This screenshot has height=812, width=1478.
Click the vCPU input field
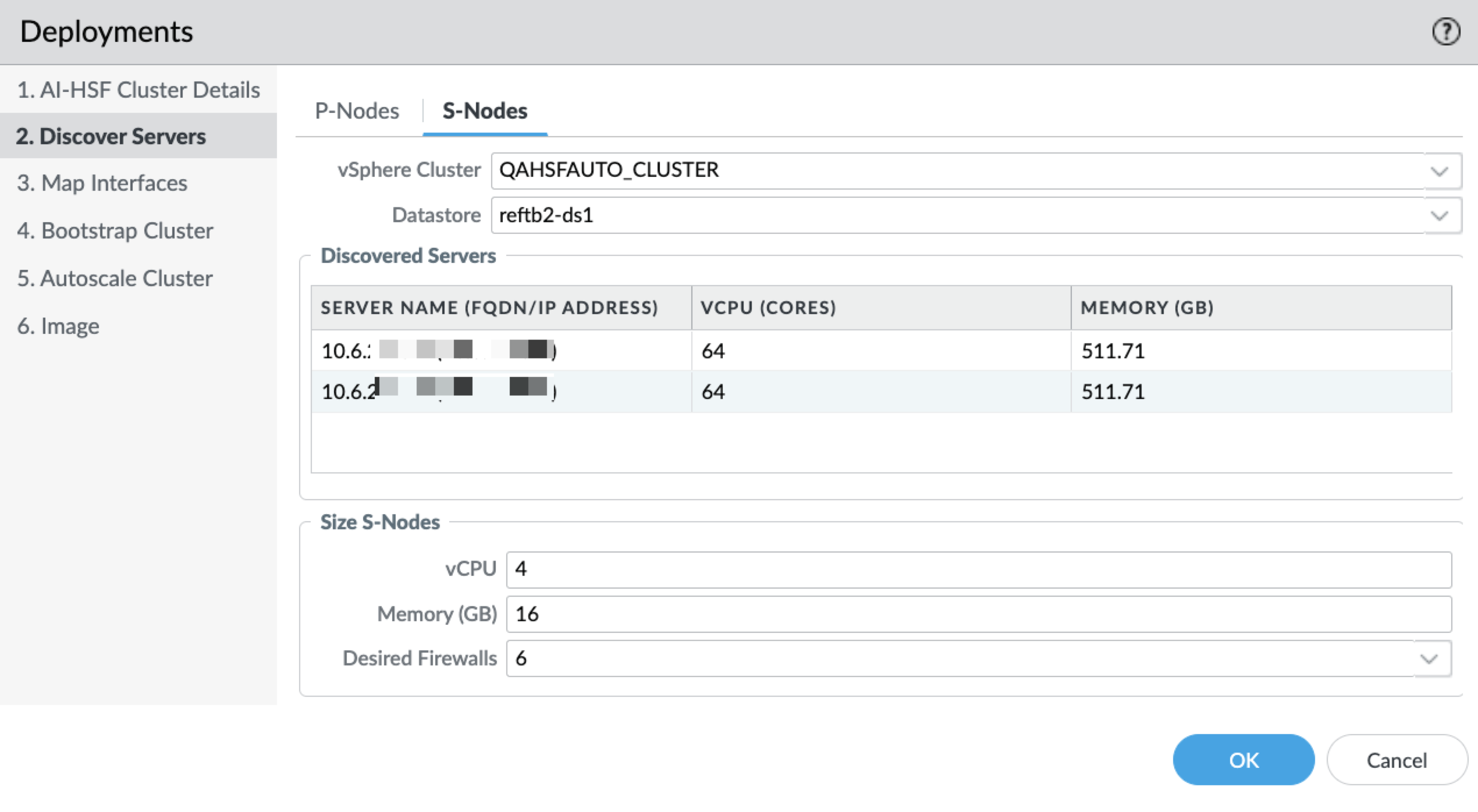point(978,569)
